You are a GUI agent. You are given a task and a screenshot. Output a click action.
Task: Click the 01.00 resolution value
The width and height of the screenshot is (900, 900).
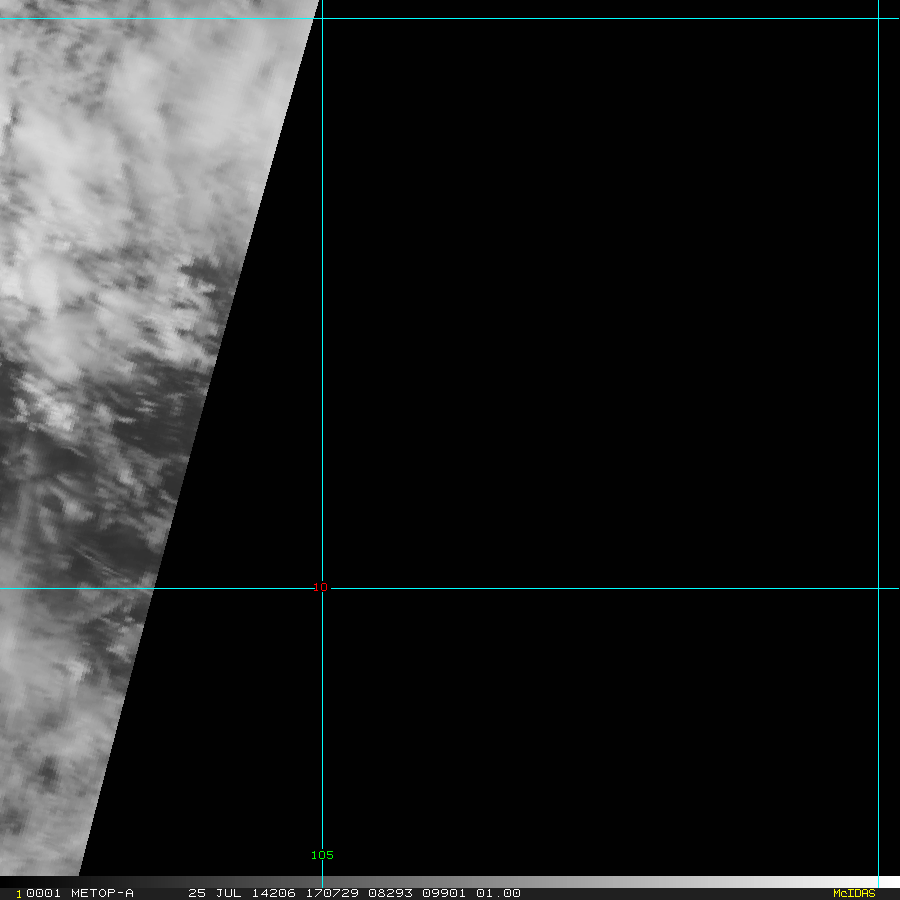pos(498,893)
